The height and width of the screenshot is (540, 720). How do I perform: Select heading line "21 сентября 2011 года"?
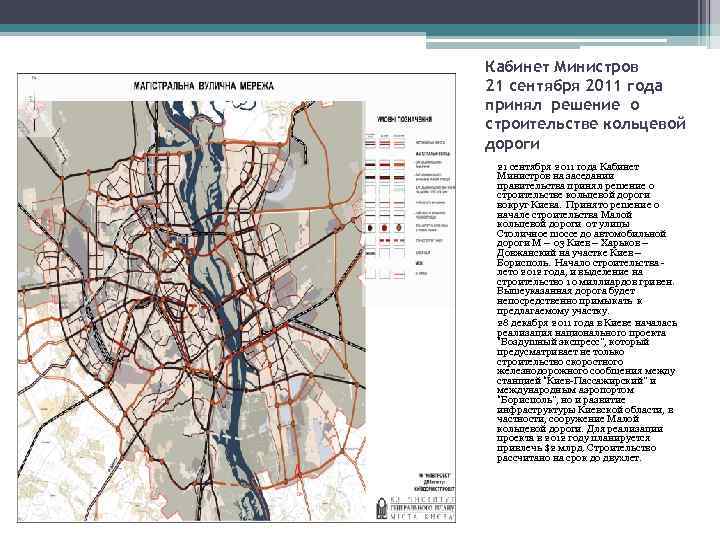click(574, 86)
